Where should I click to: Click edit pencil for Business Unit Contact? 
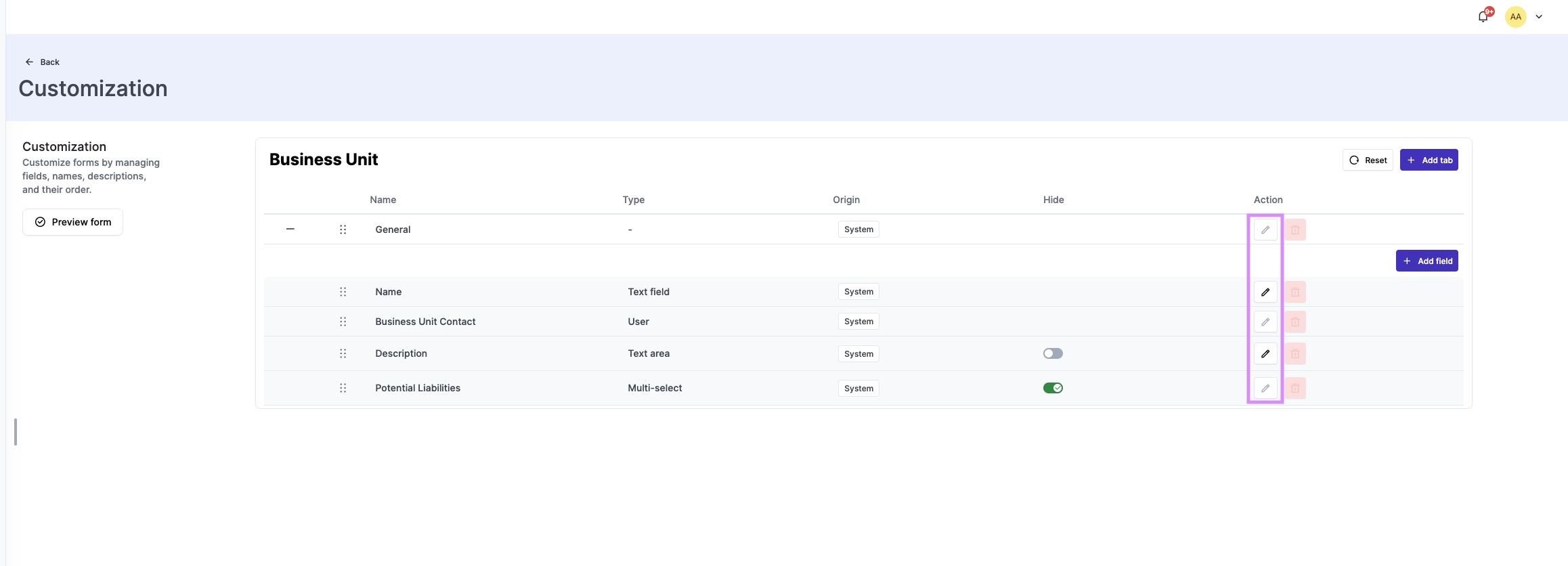coord(1265,322)
